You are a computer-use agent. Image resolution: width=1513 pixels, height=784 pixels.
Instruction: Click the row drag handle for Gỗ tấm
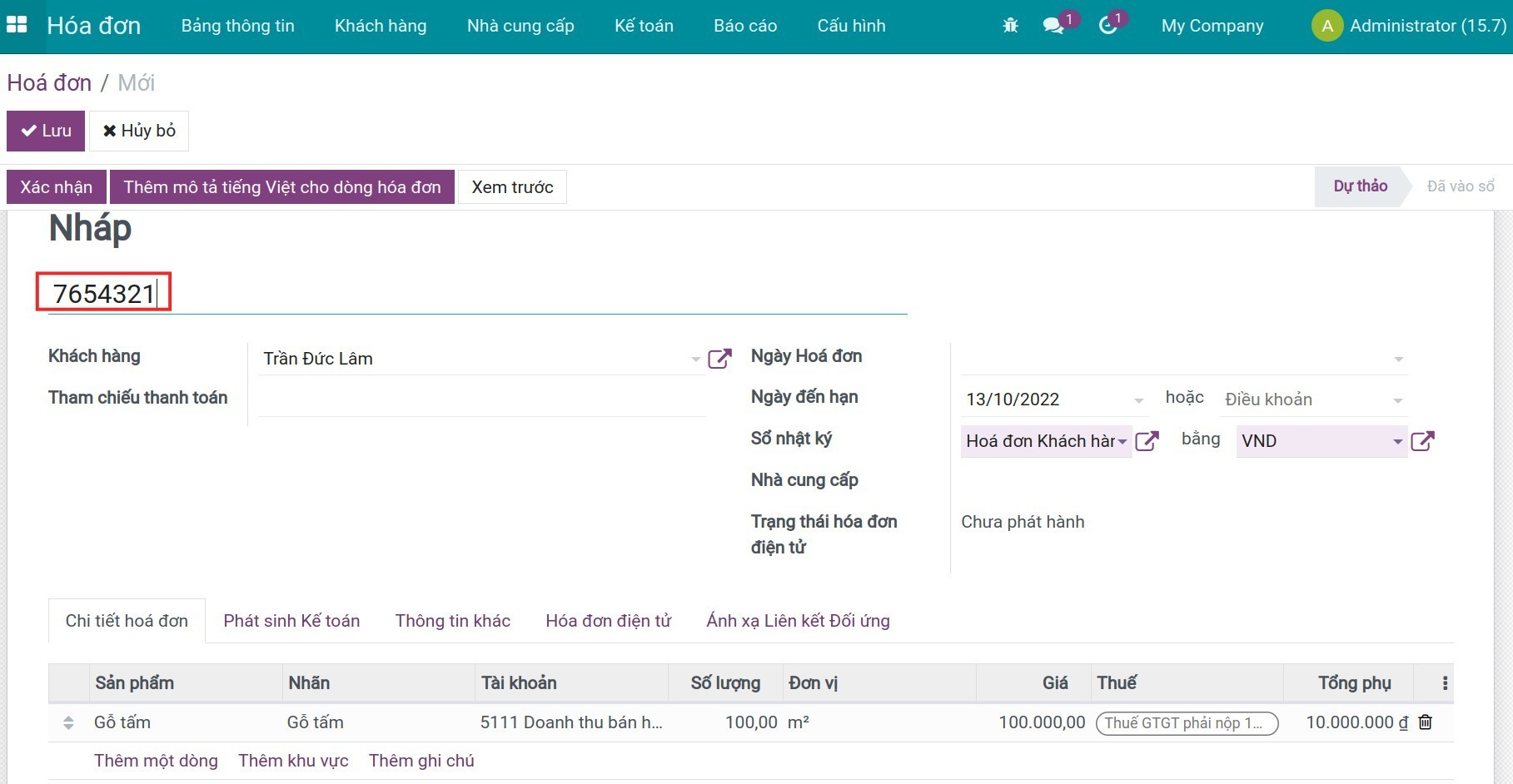[x=68, y=723]
